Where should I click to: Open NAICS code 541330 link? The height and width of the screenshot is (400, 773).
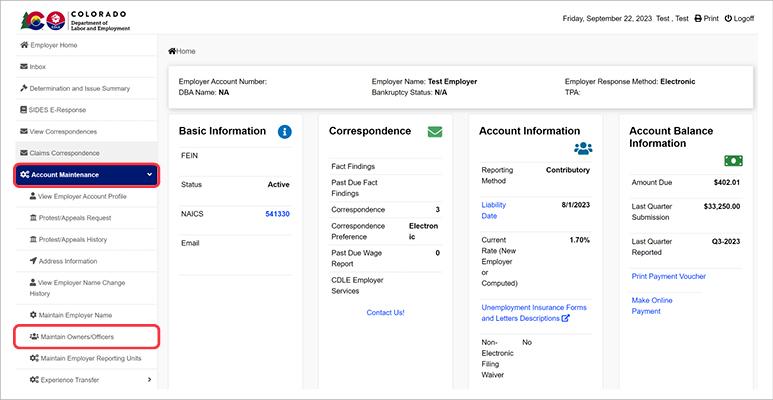coord(277,213)
